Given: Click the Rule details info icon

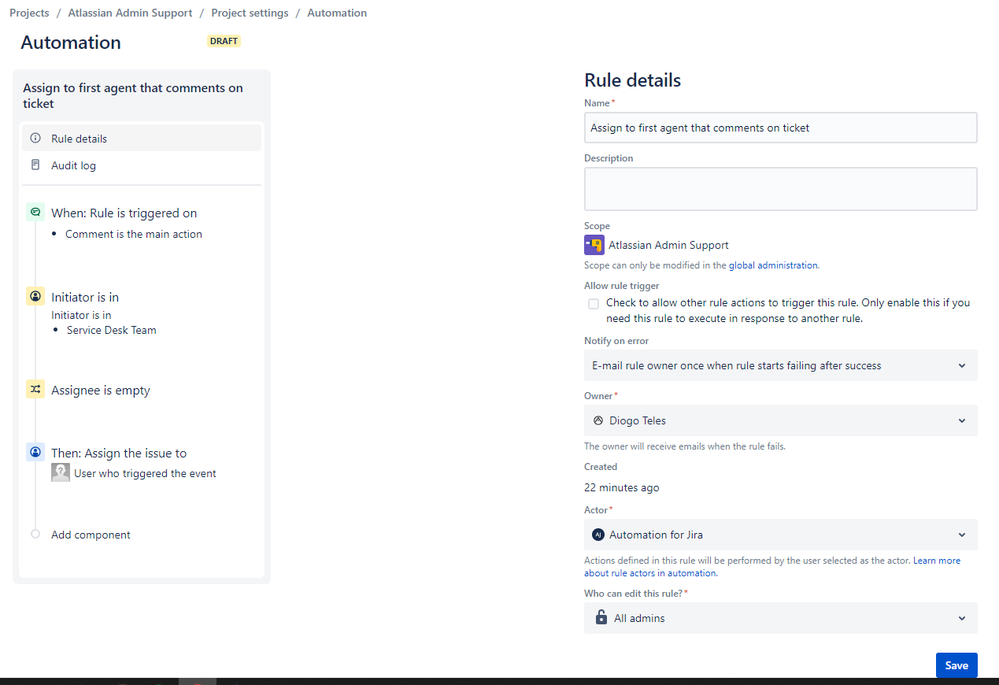Looking at the screenshot, I should pyautogui.click(x=36, y=138).
